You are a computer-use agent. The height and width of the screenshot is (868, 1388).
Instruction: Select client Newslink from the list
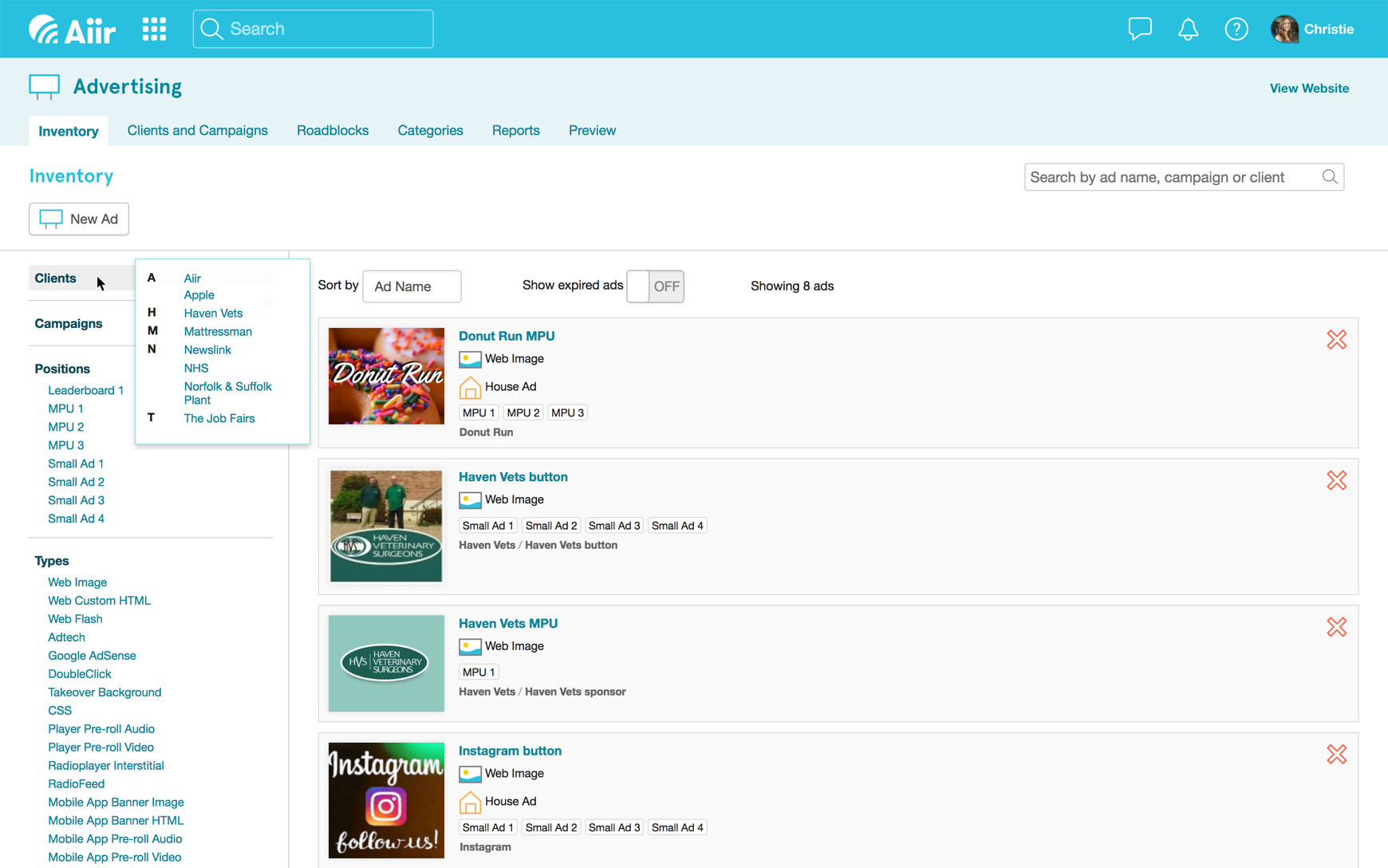pos(207,350)
